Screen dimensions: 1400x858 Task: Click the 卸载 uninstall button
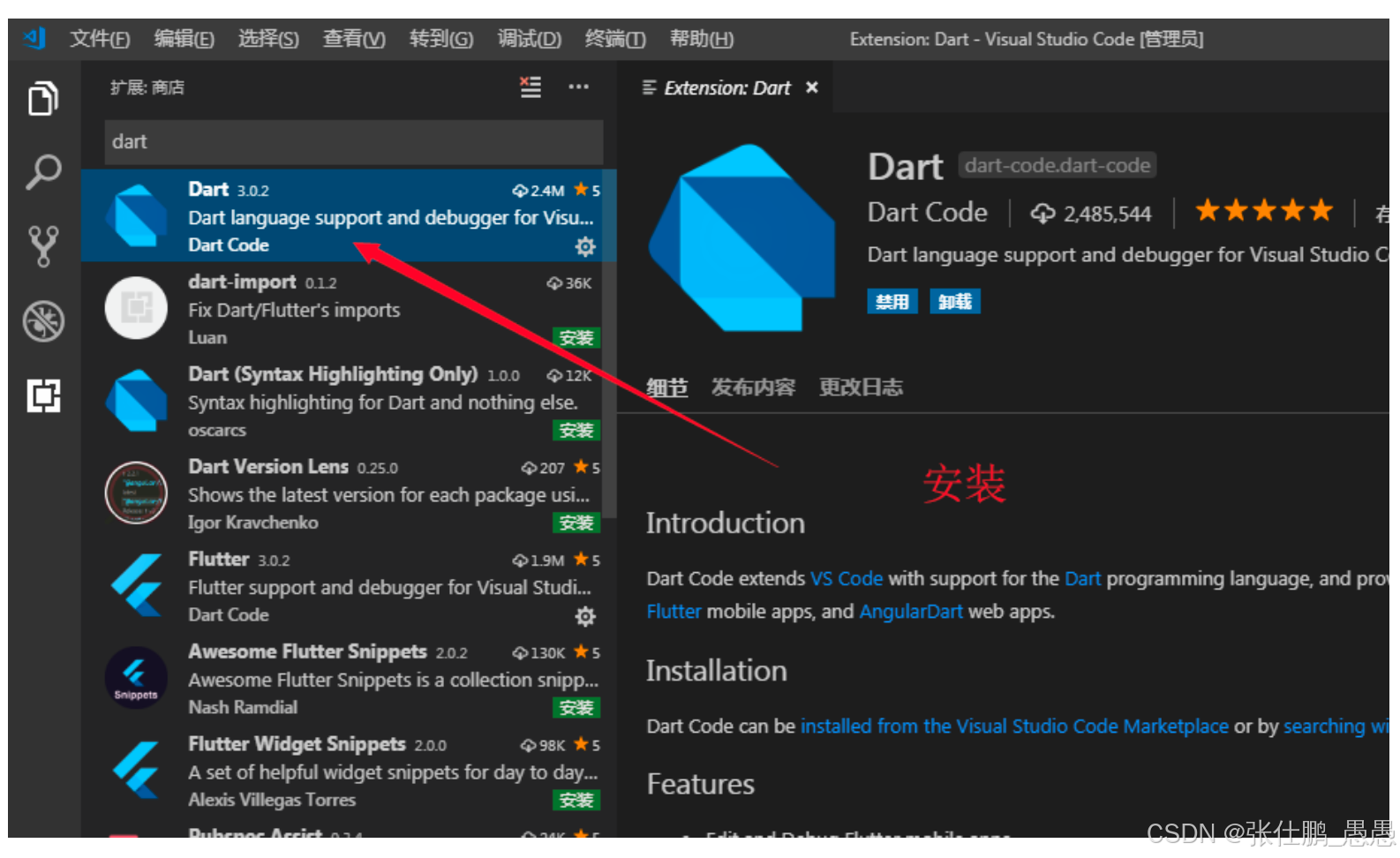[x=955, y=302]
